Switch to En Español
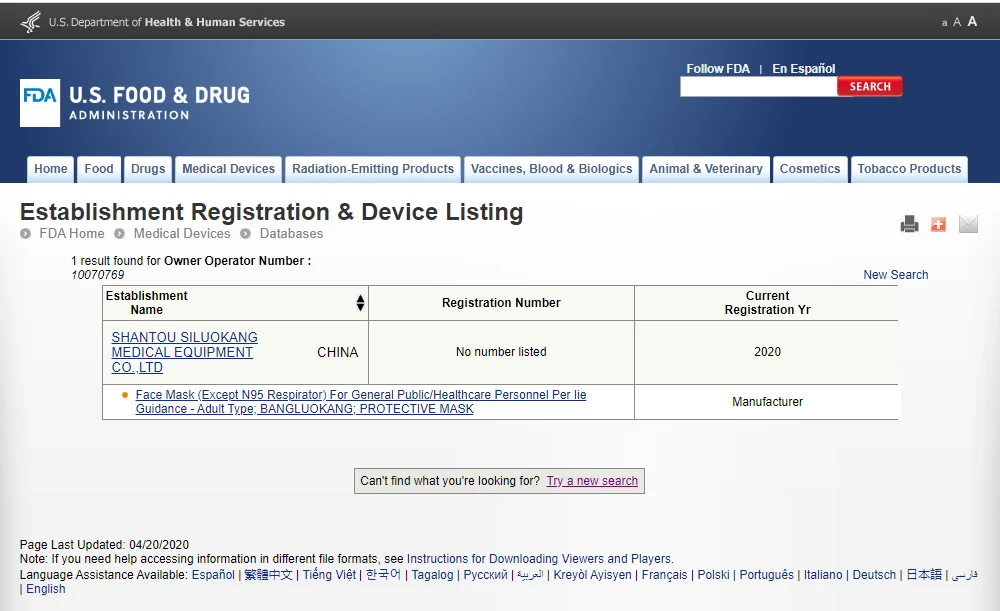 coord(804,68)
